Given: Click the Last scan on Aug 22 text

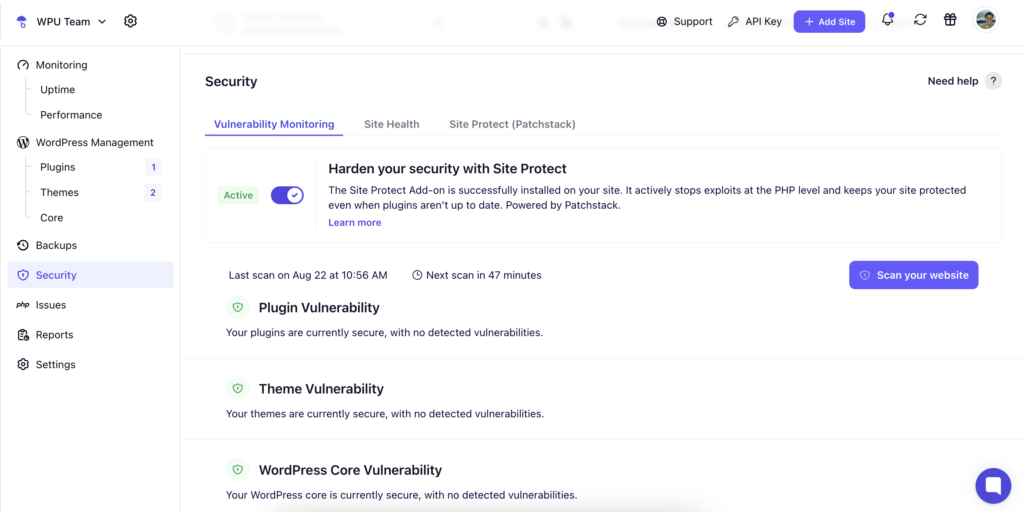Looking at the screenshot, I should pyautogui.click(x=308, y=275).
